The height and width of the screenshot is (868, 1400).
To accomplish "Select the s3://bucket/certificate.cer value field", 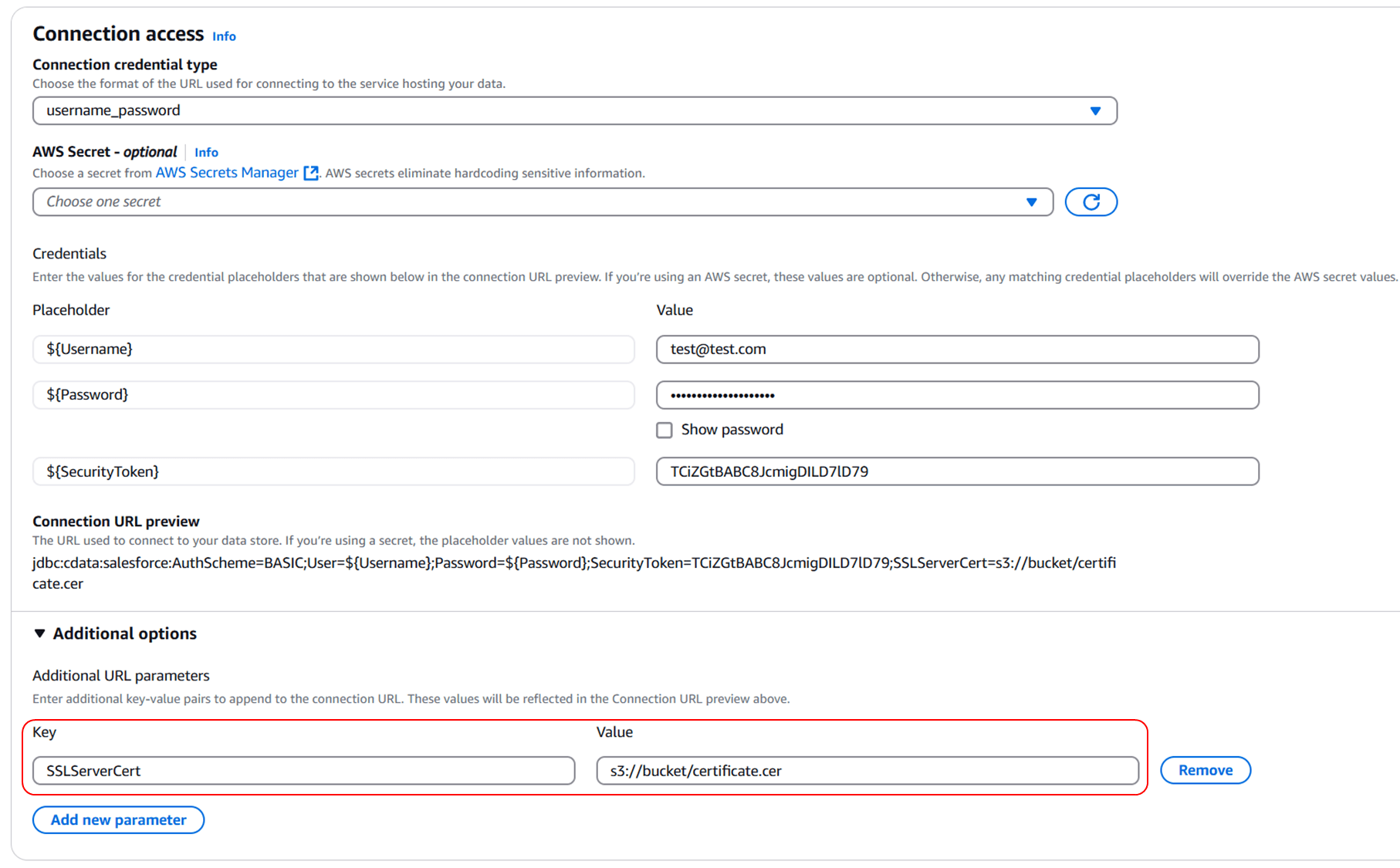I will [x=867, y=770].
